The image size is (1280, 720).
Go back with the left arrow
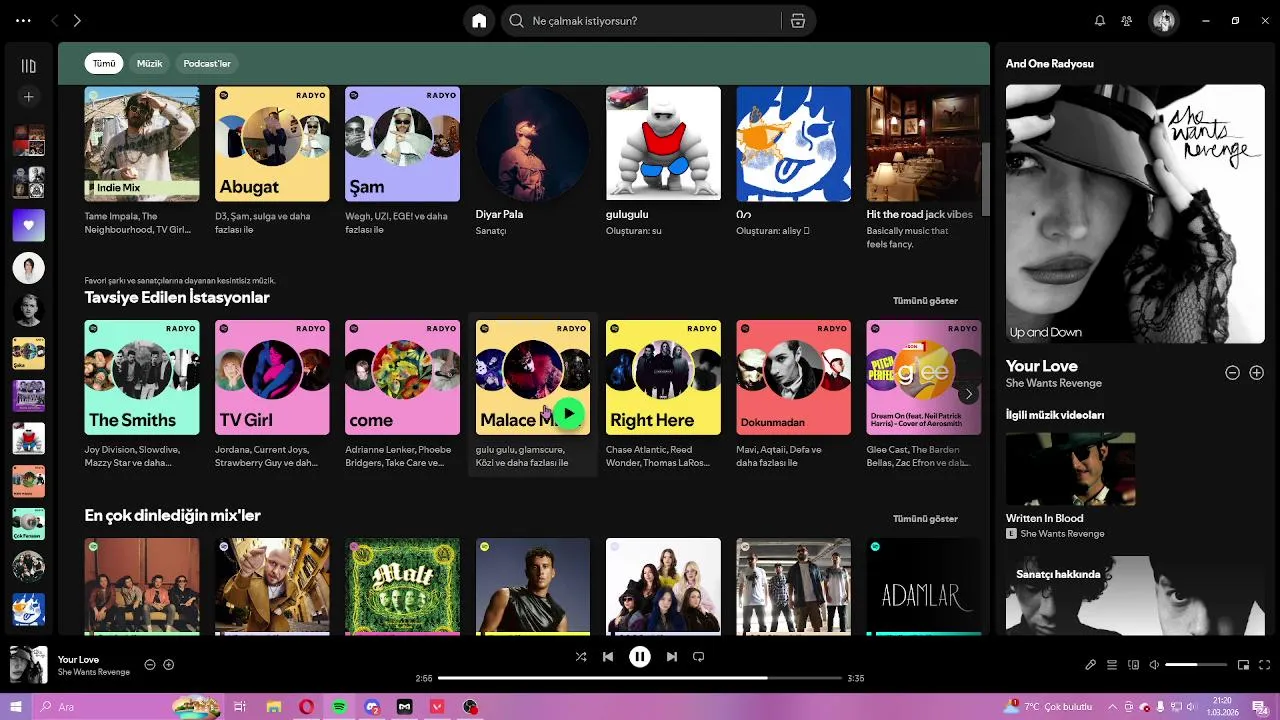point(54,21)
